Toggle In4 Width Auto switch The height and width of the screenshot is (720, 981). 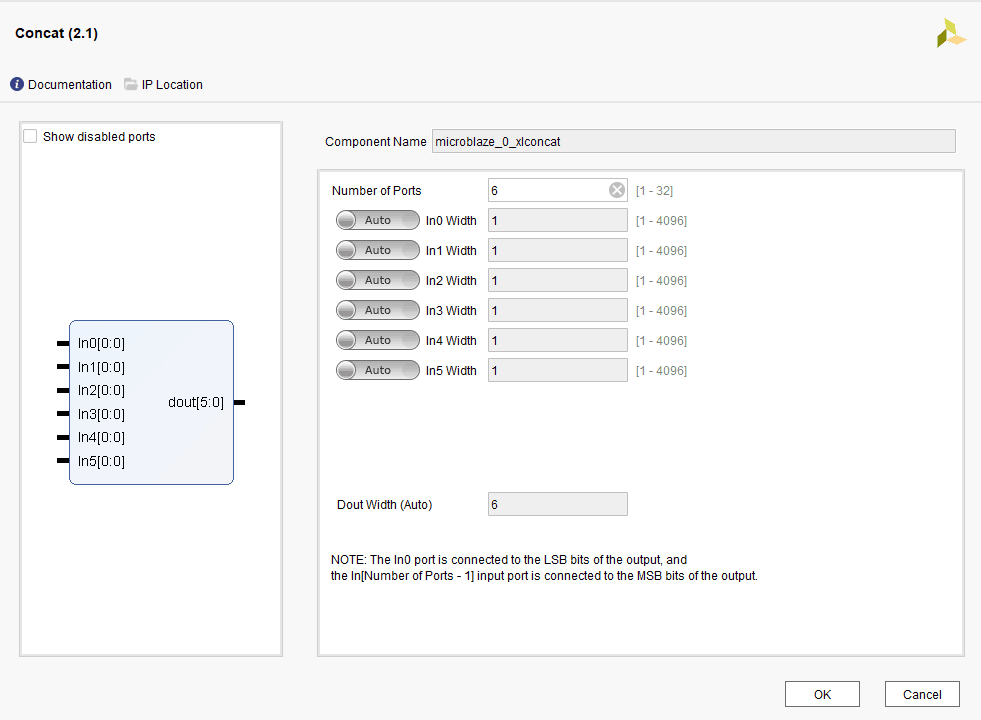coord(377,341)
